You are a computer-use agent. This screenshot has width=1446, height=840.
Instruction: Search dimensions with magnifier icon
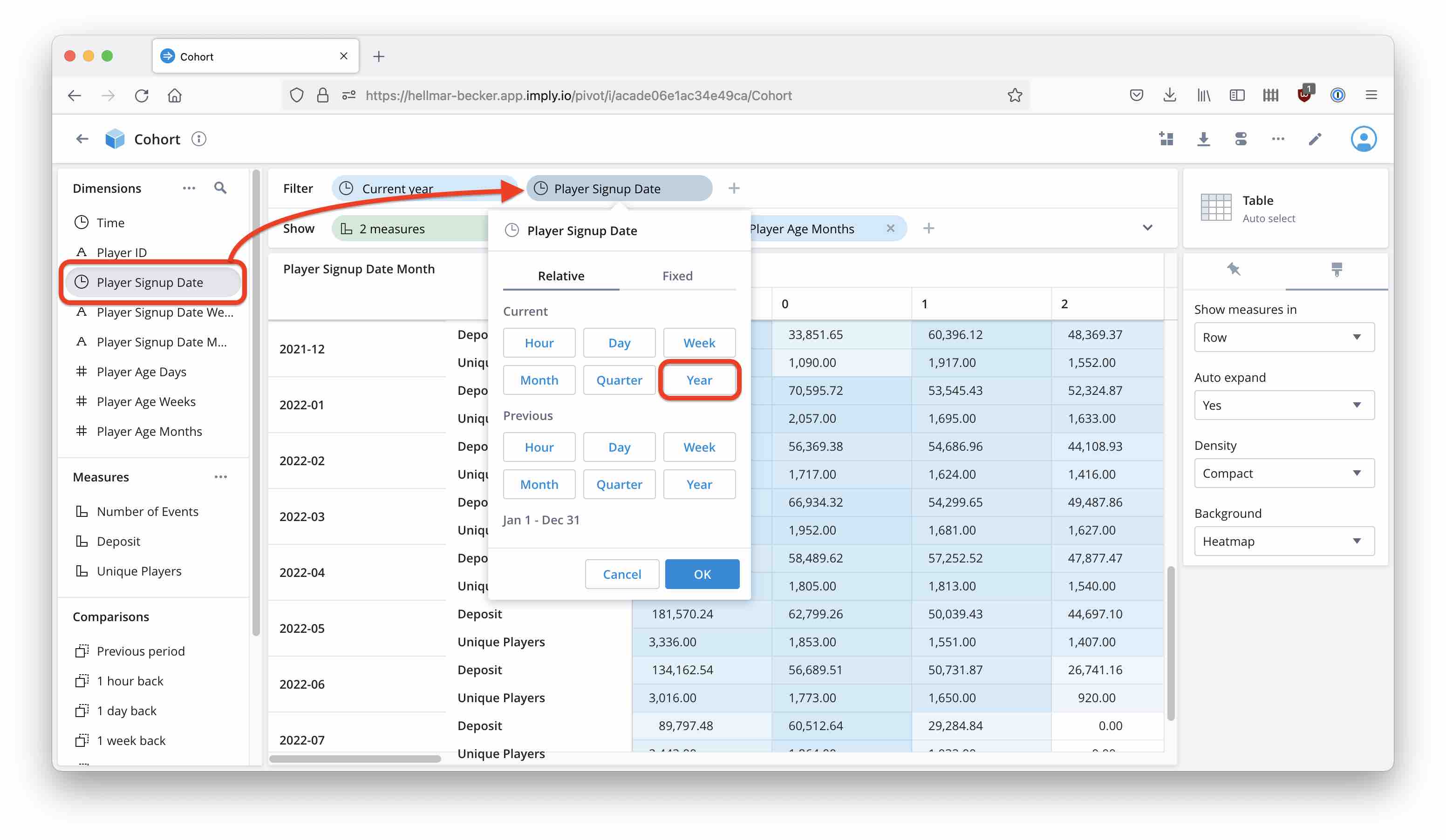tap(220, 188)
